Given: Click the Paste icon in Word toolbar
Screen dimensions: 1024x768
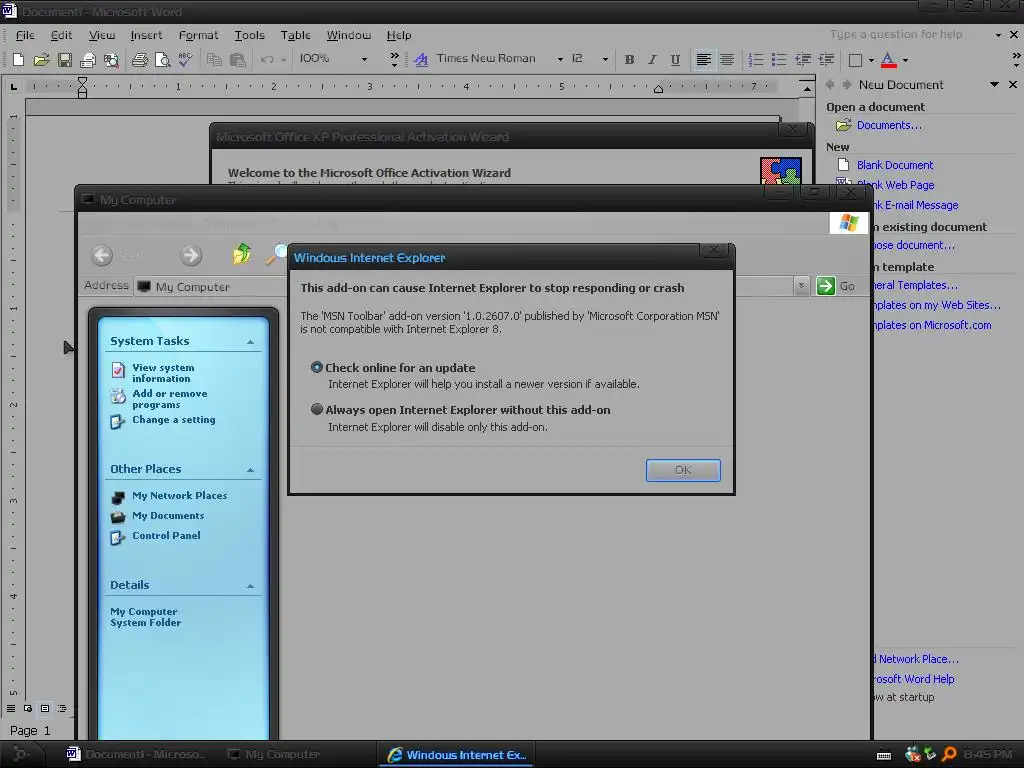Looking at the screenshot, I should tap(238, 60).
